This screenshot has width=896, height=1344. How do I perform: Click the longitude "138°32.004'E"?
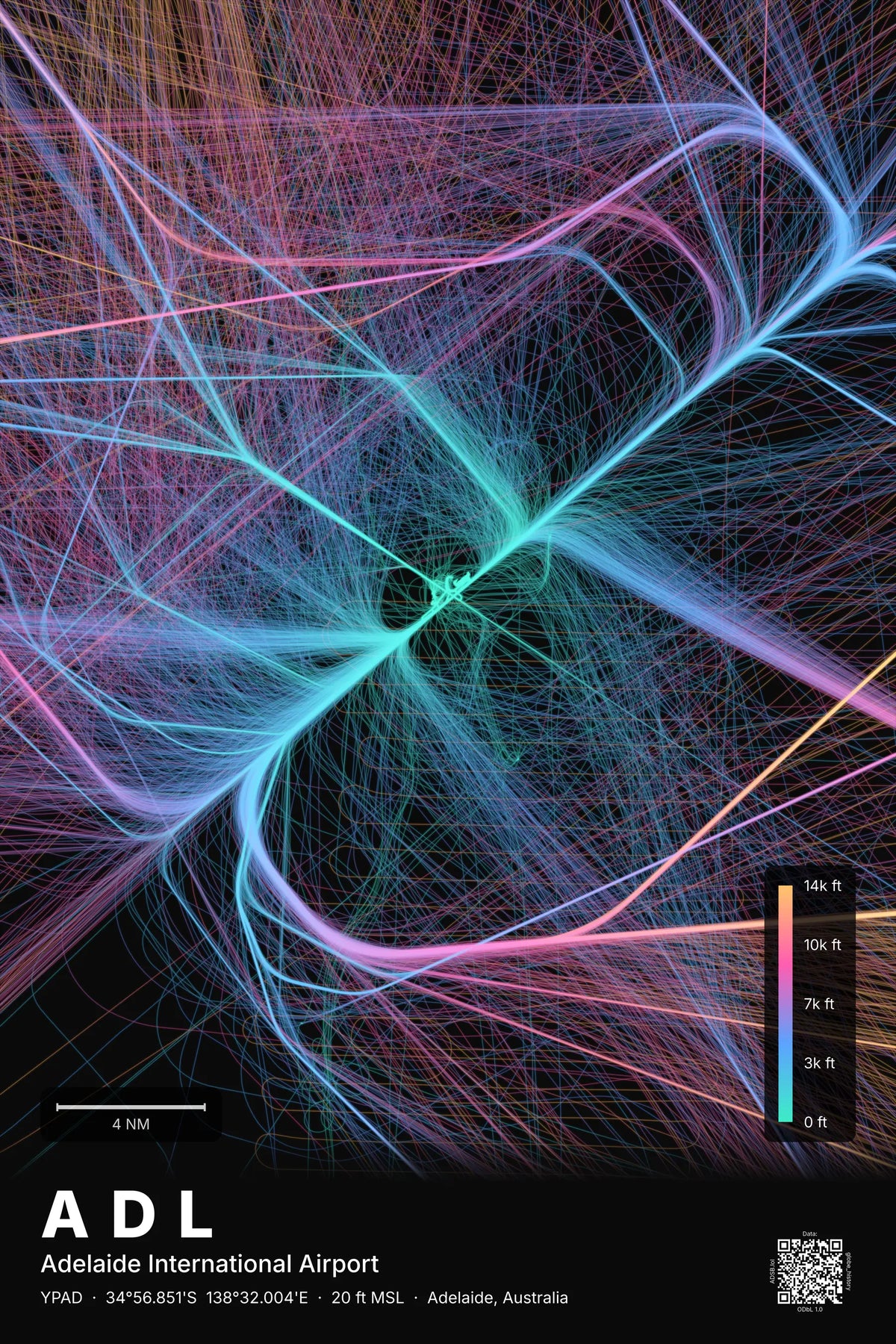click(x=257, y=1298)
